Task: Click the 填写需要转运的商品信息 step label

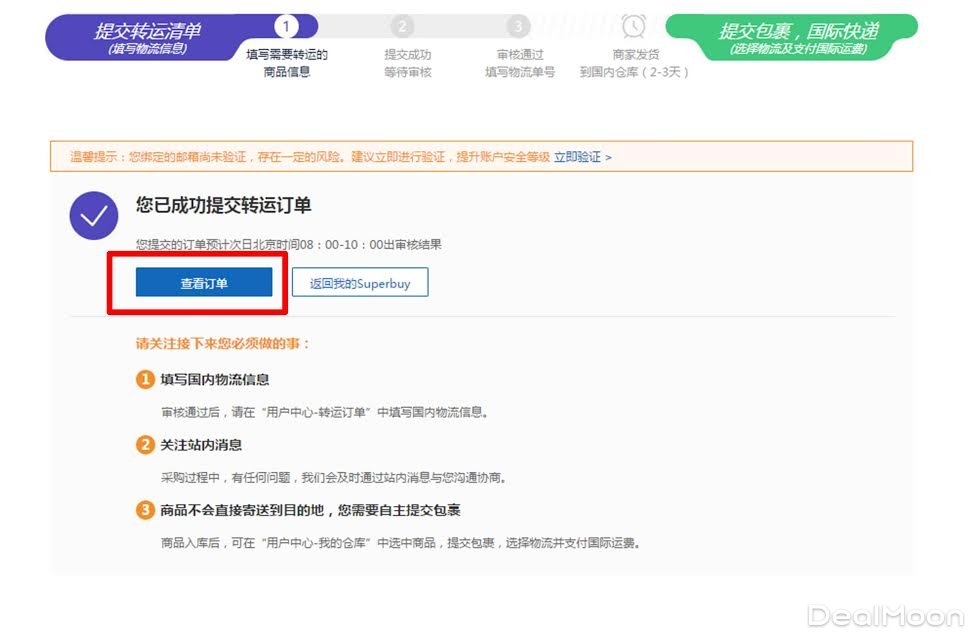Action: [x=286, y=63]
